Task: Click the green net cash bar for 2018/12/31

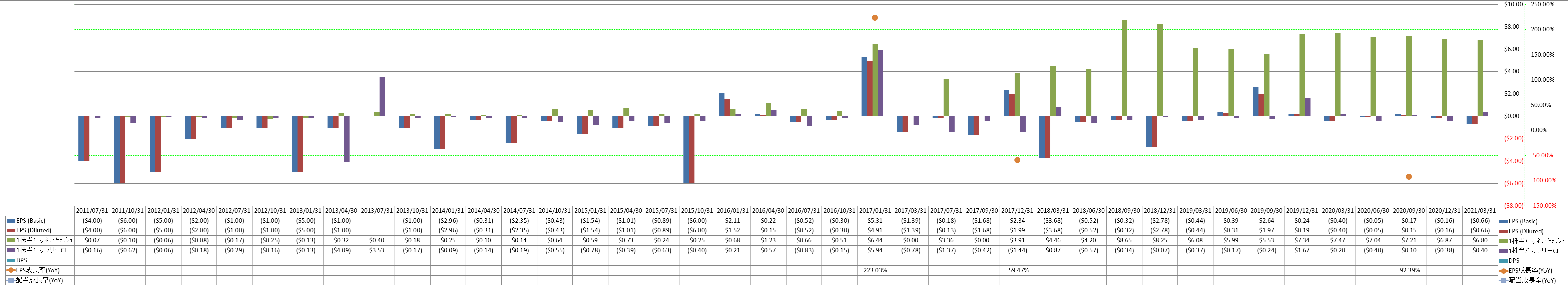Action: click(1159, 70)
